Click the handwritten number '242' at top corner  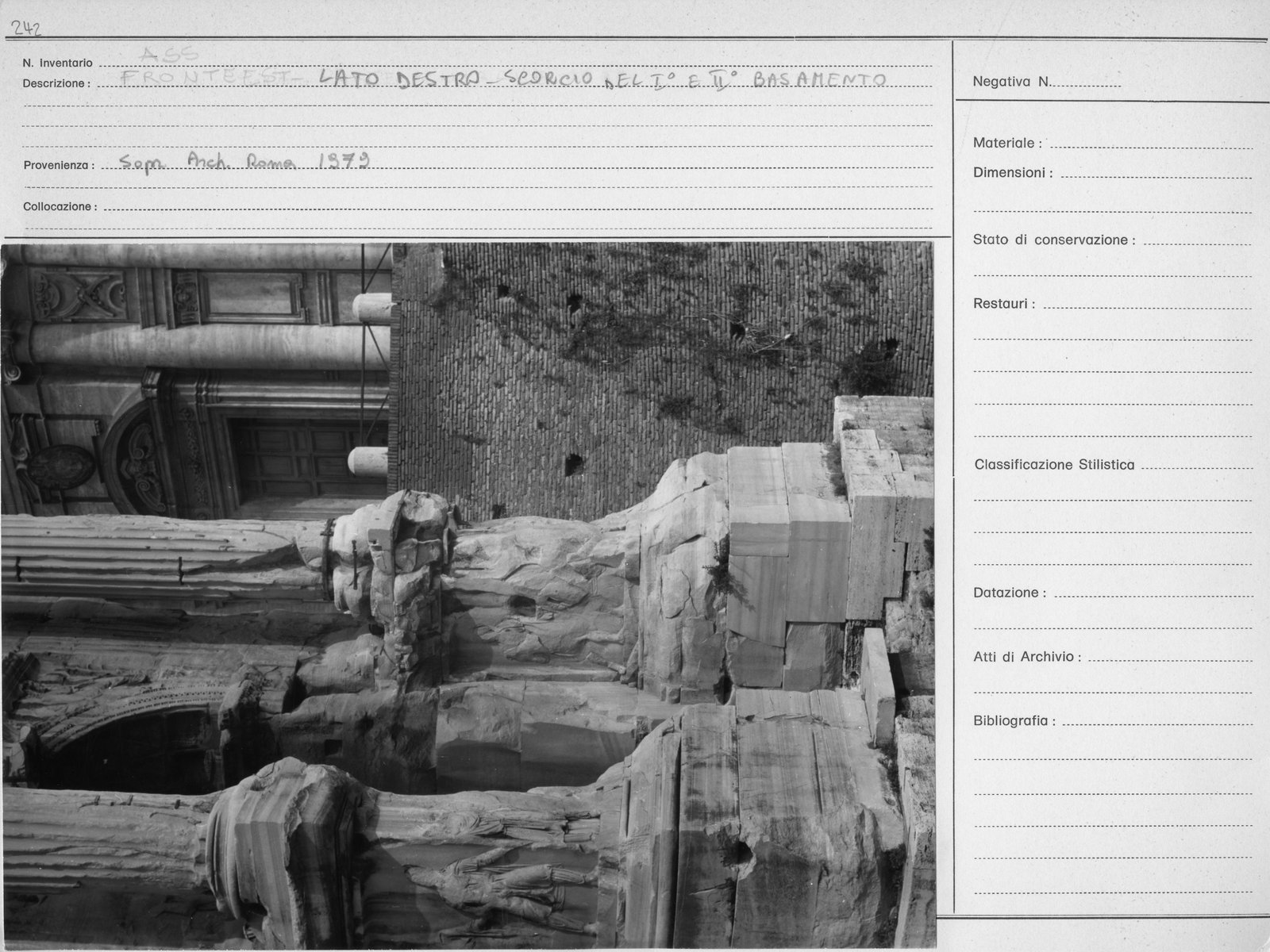click(x=25, y=29)
